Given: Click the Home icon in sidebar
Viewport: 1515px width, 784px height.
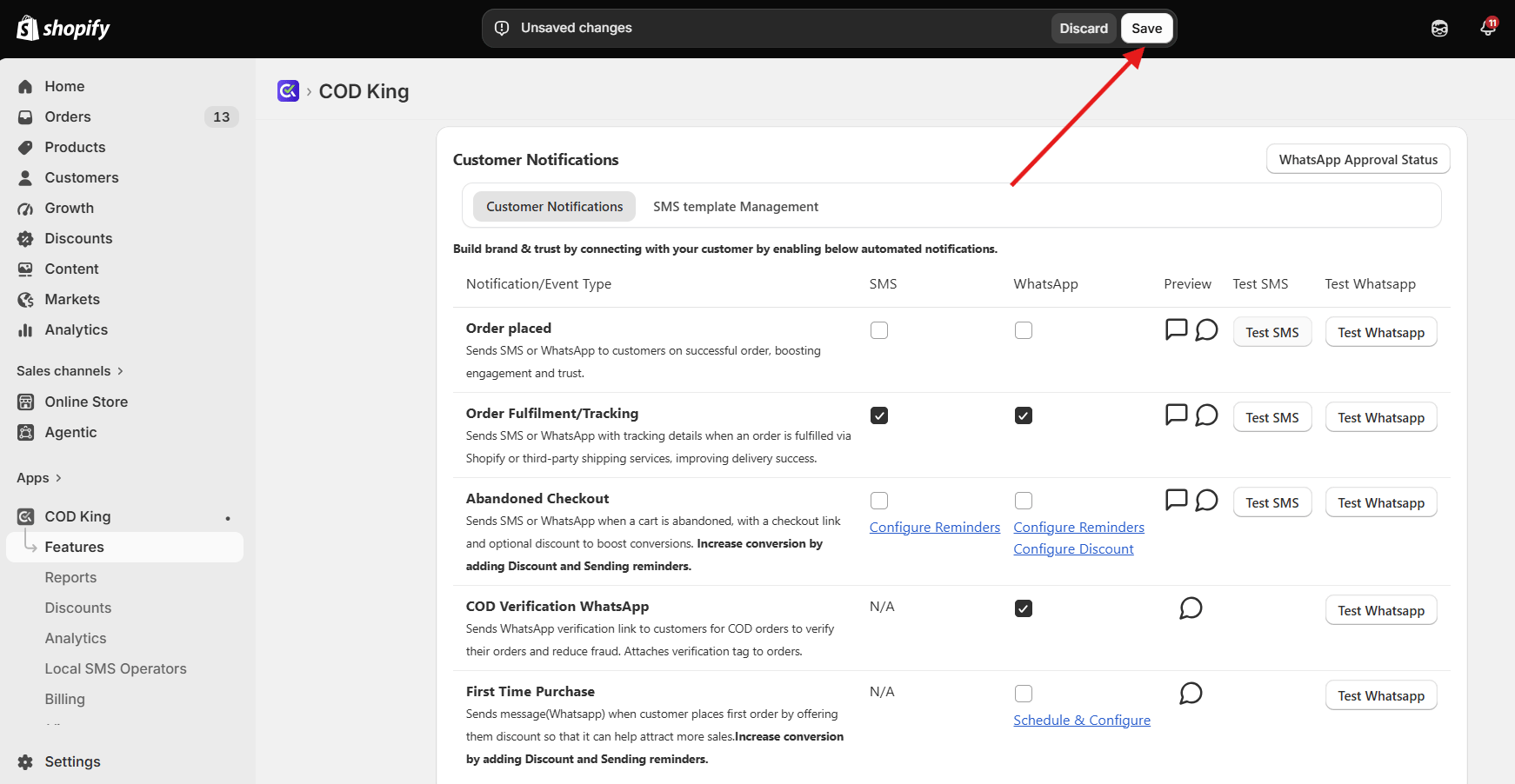Looking at the screenshot, I should pos(26,87).
